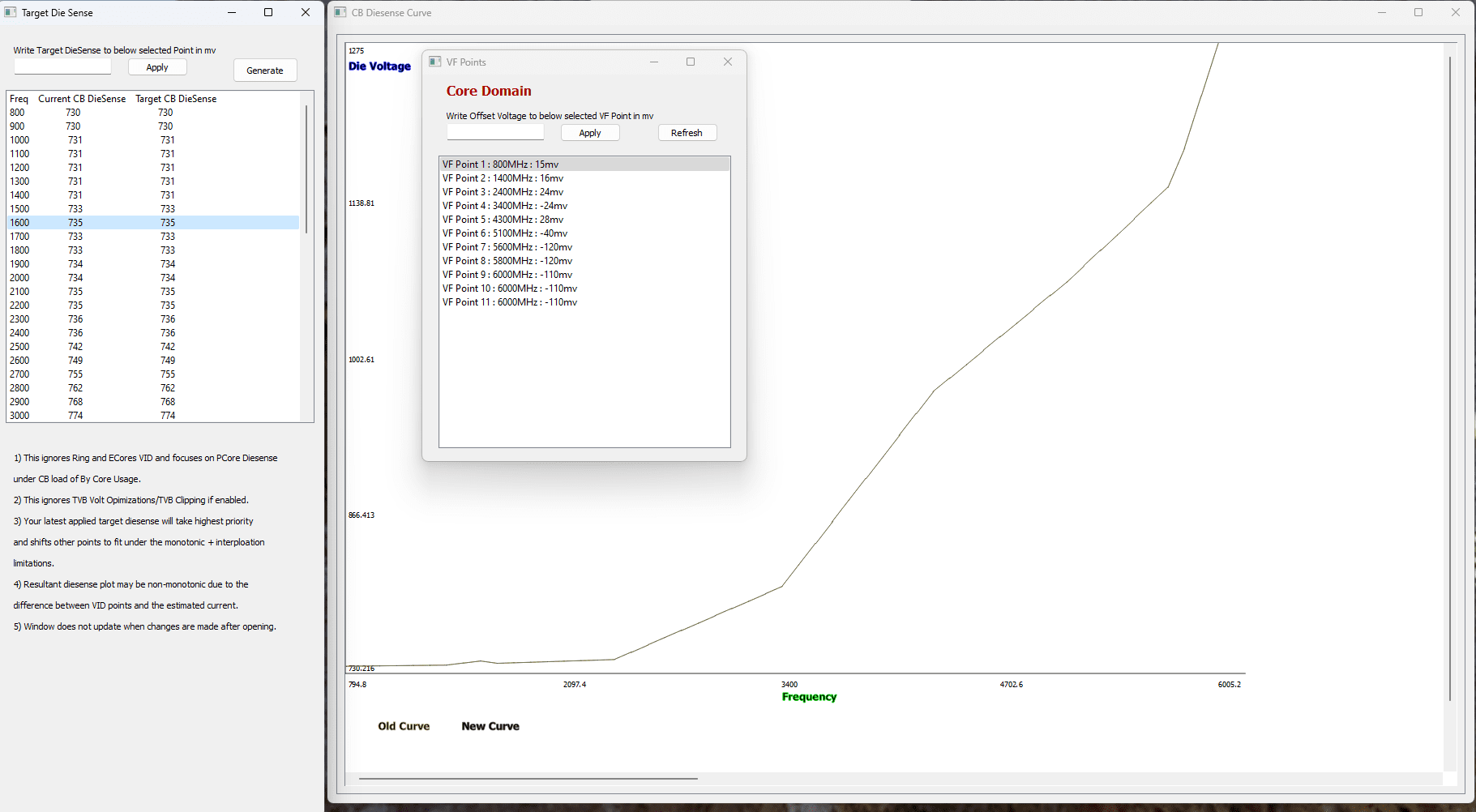1476x812 pixels.
Task: Click the VF Points window icon
Action: 435,62
